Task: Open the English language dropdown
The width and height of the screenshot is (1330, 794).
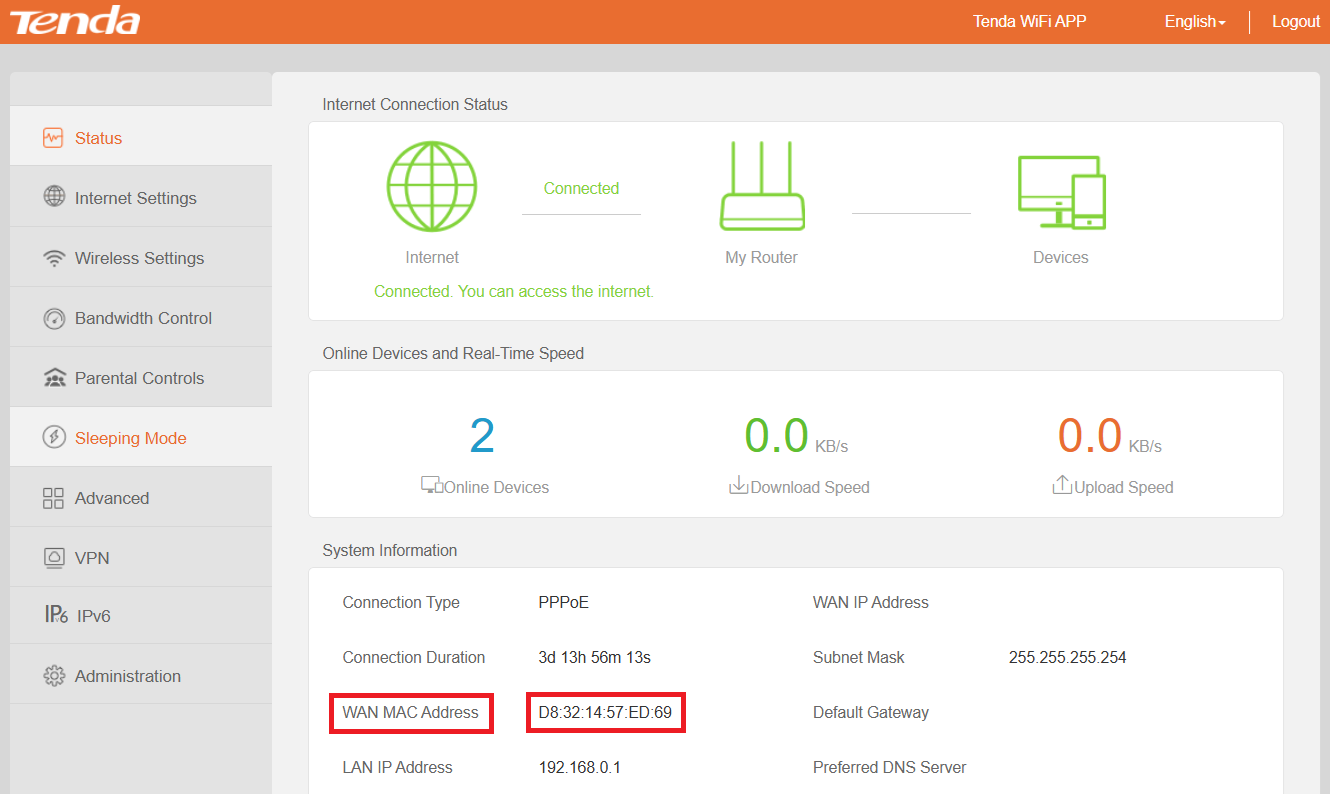Action: coord(1195,22)
